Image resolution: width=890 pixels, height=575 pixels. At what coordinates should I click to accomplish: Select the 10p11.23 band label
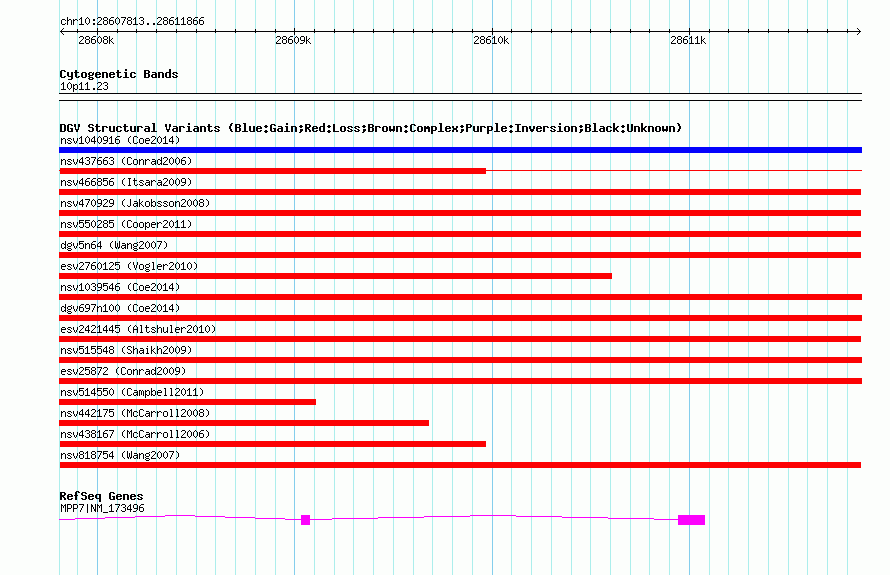point(84,86)
